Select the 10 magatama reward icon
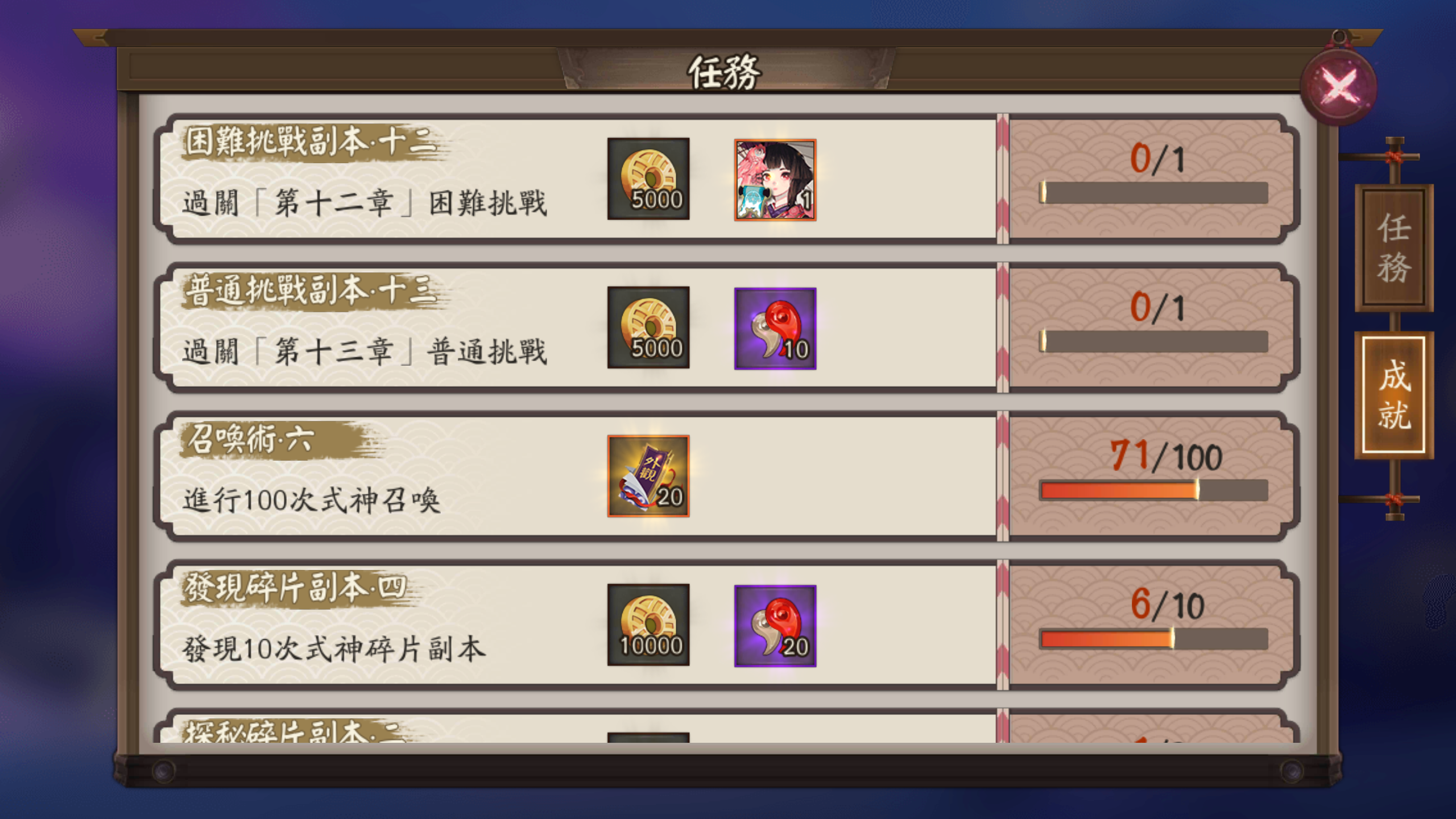Screen dimensions: 1456x819 tap(775, 328)
